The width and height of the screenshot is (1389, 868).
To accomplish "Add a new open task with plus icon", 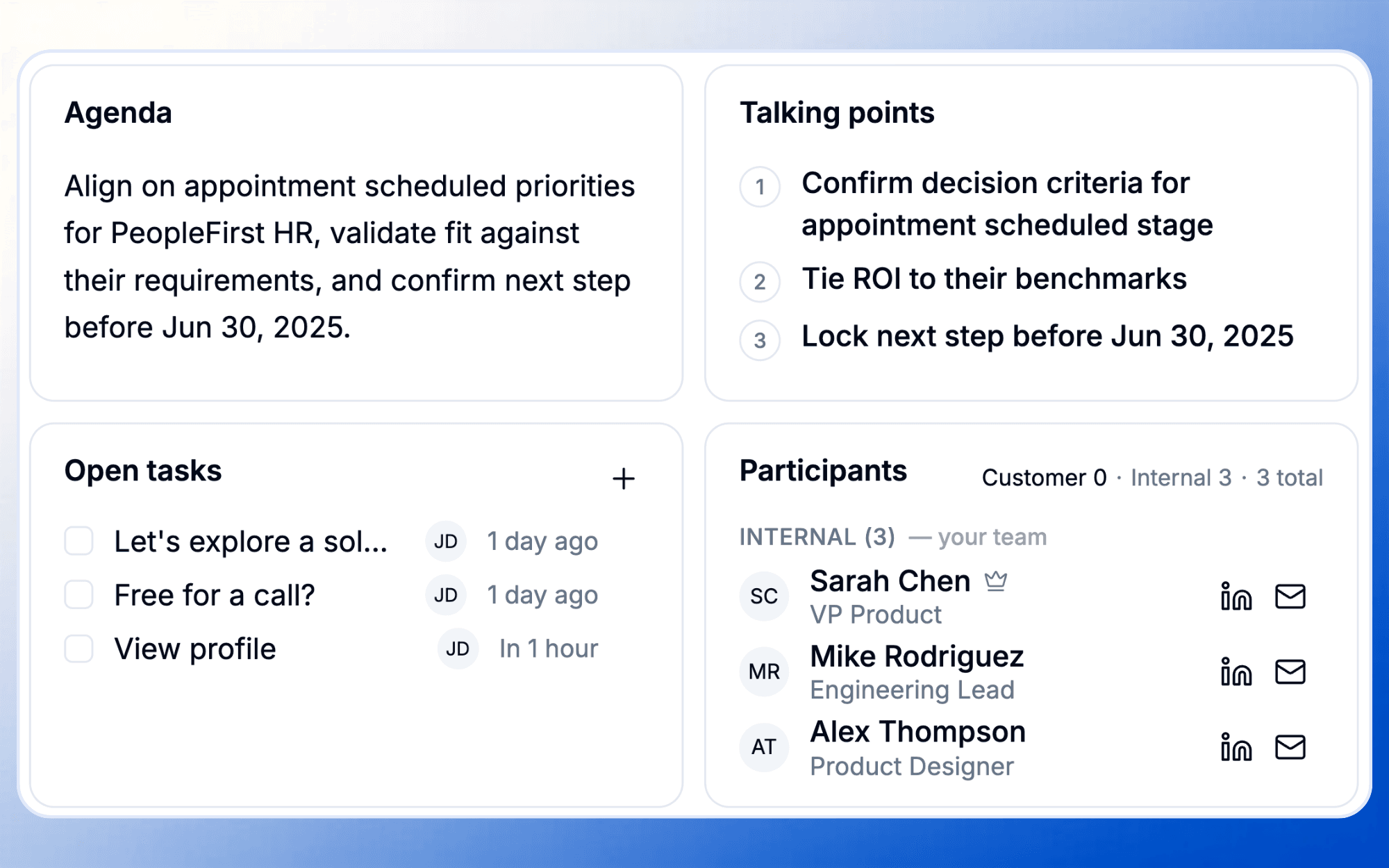I will coord(623,478).
